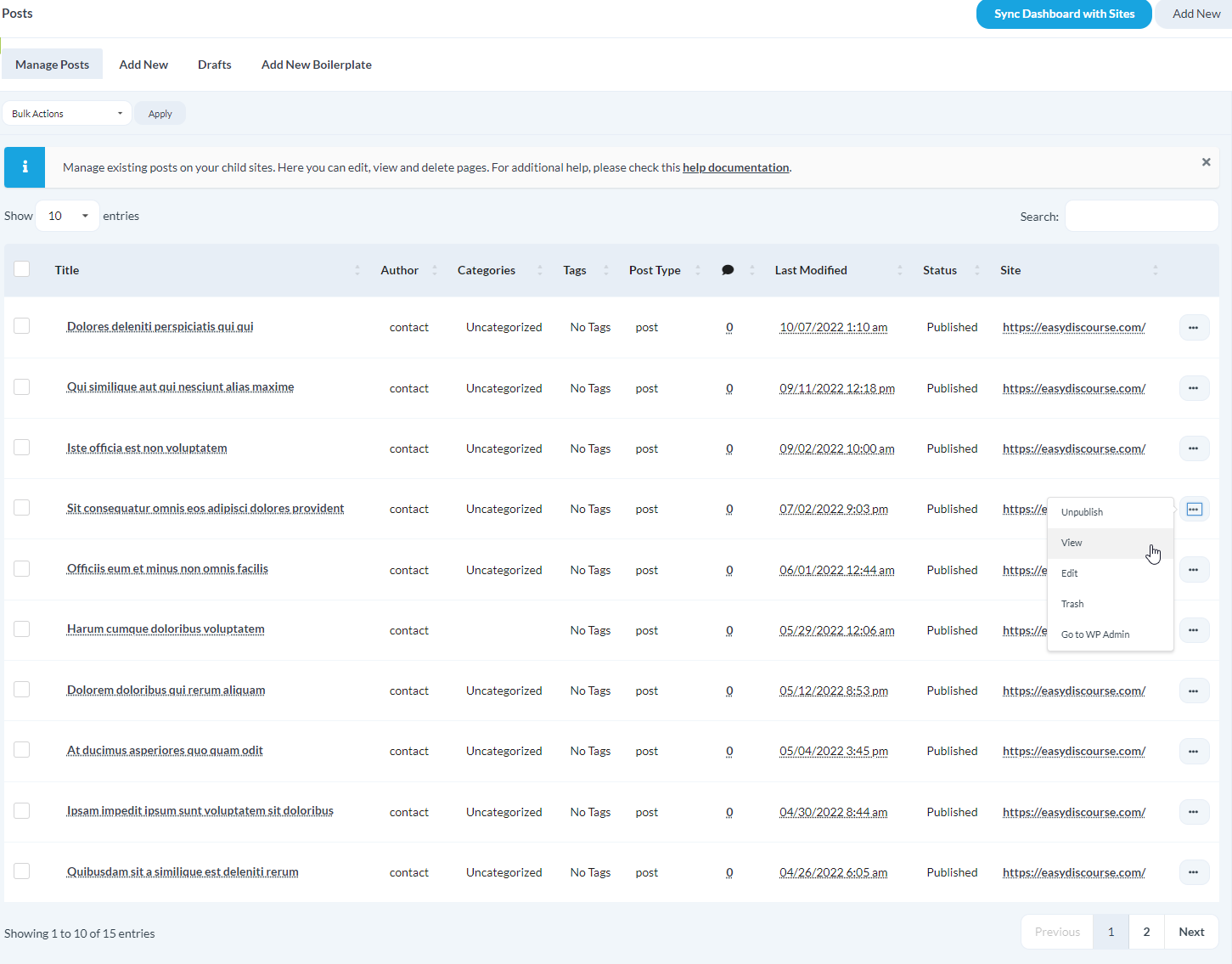Click the blue info icon

pyautogui.click(x=25, y=167)
